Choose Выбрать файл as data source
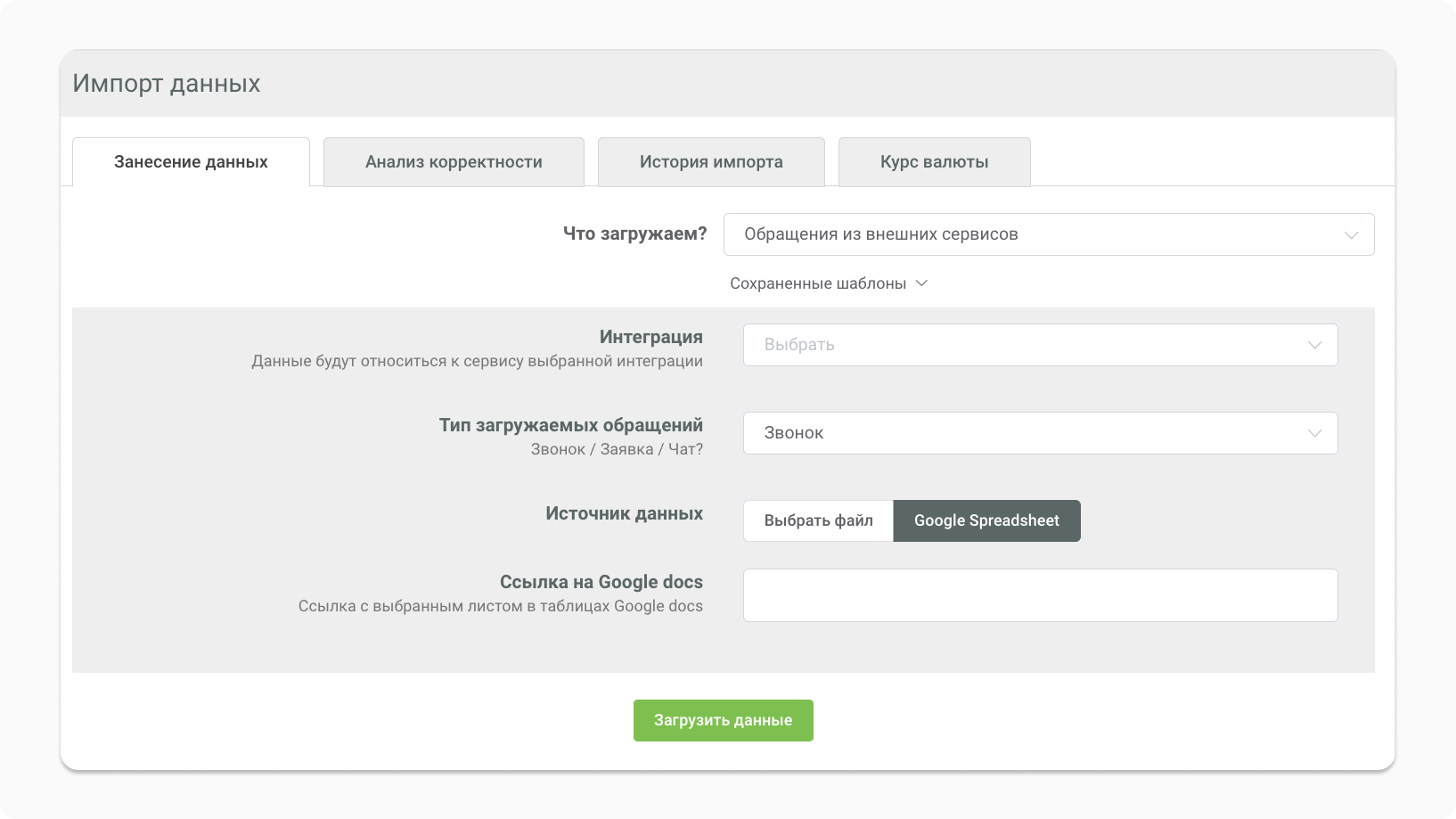Viewport: 1456px width, 819px height. pyautogui.click(x=818, y=520)
